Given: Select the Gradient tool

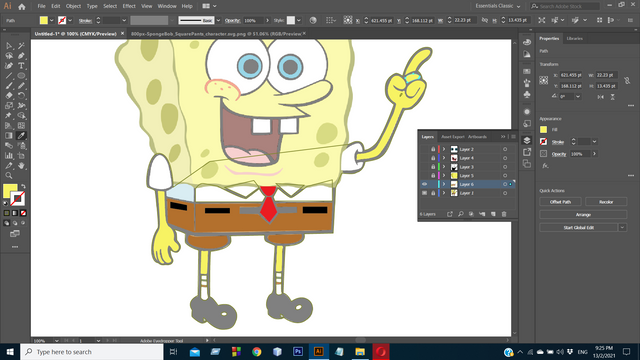Looking at the screenshot, I should (9, 136).
